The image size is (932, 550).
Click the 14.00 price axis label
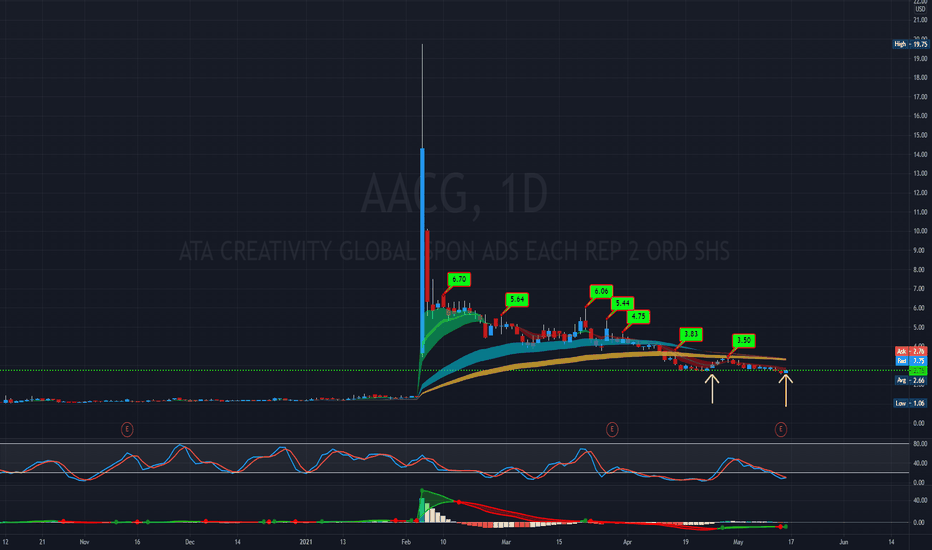tap(920, 155)
